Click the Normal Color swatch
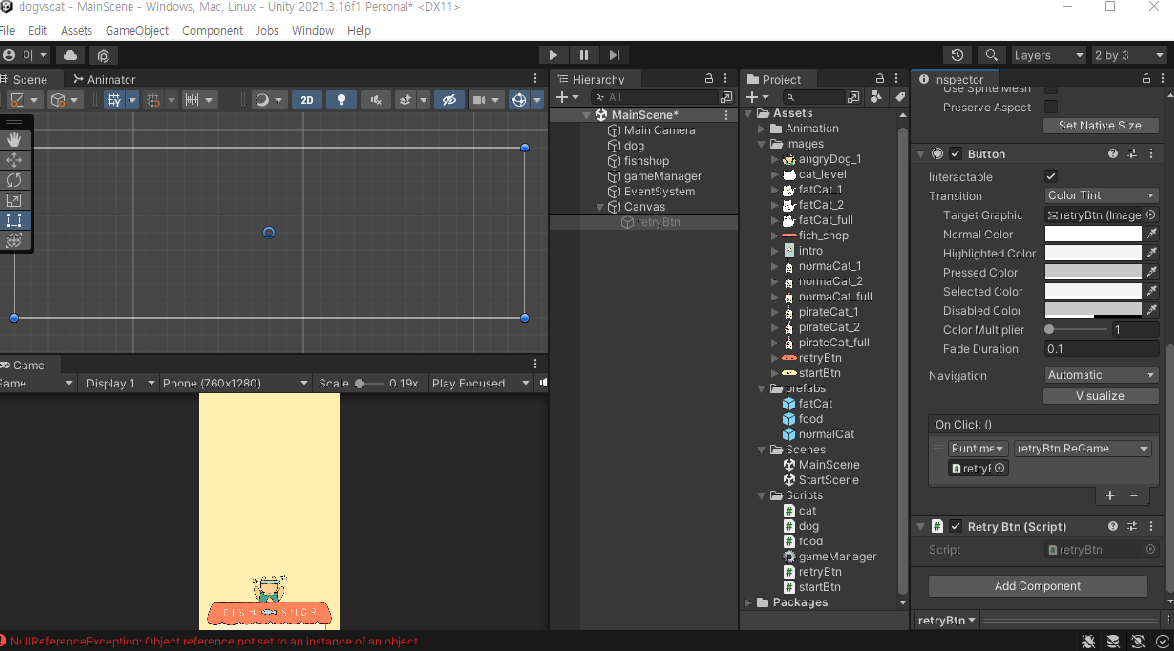The image size is (1174, 651). 1093,234
